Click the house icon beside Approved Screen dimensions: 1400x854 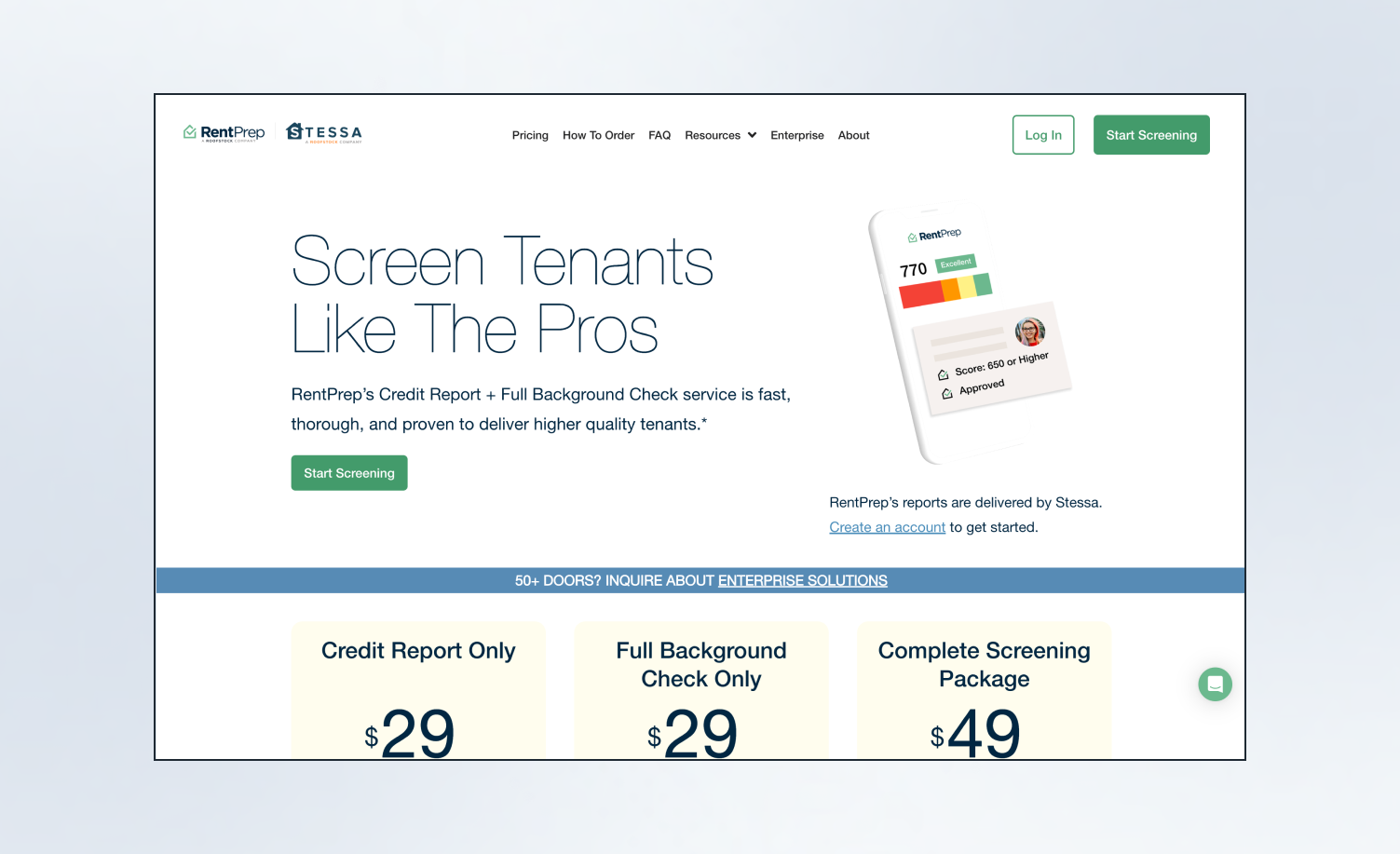coord(947,394)
